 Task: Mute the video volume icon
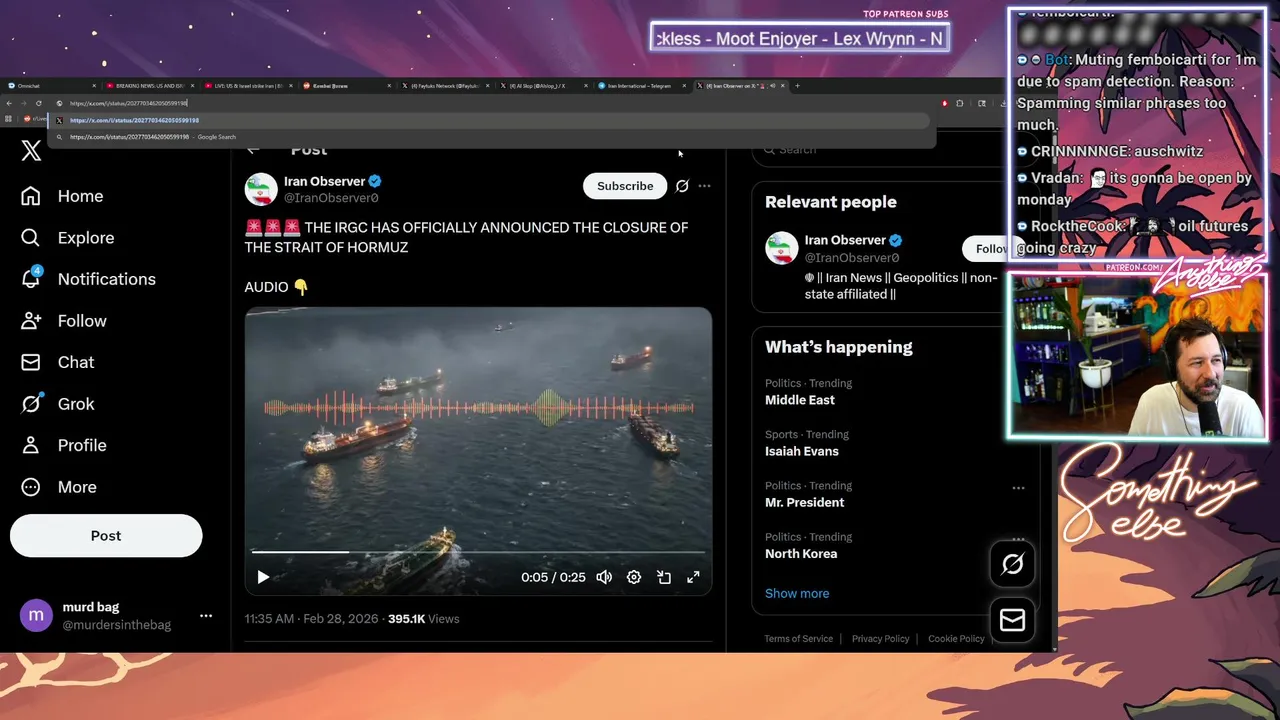604,577
